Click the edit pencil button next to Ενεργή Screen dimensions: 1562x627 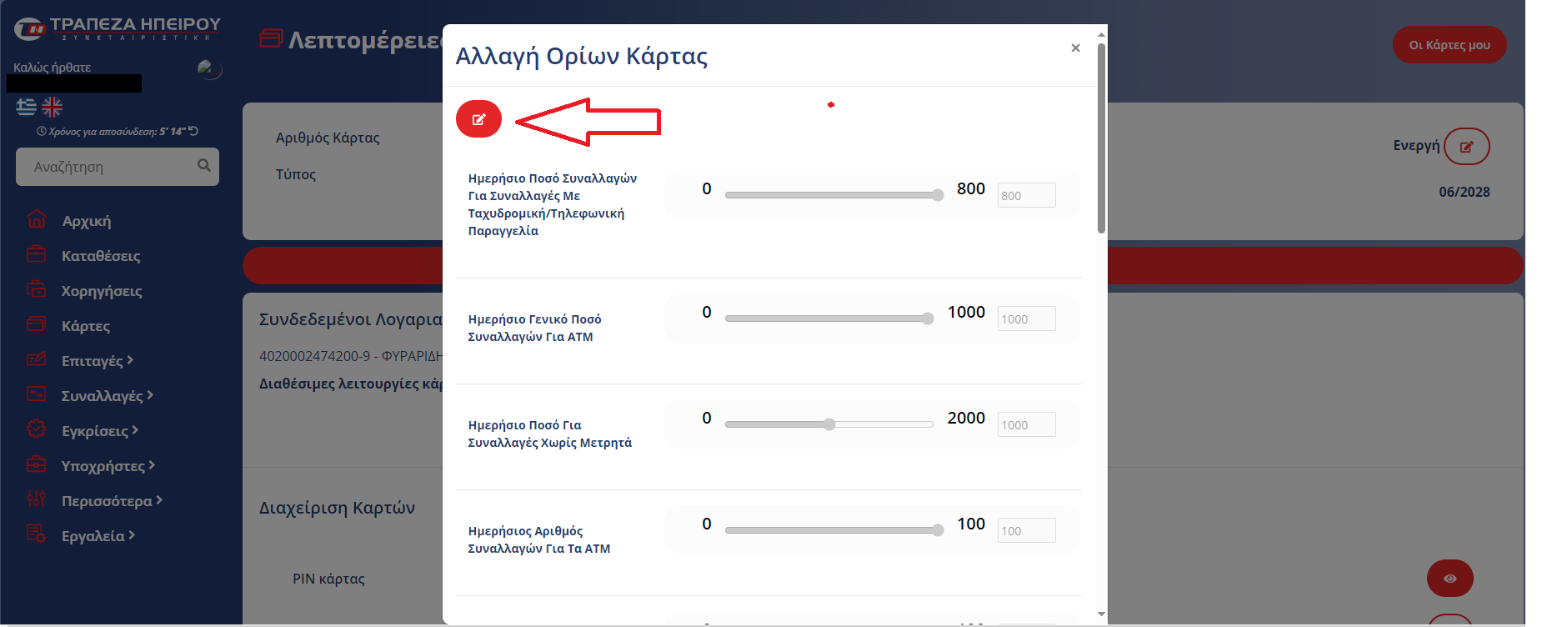click(x=1467, y=146)
